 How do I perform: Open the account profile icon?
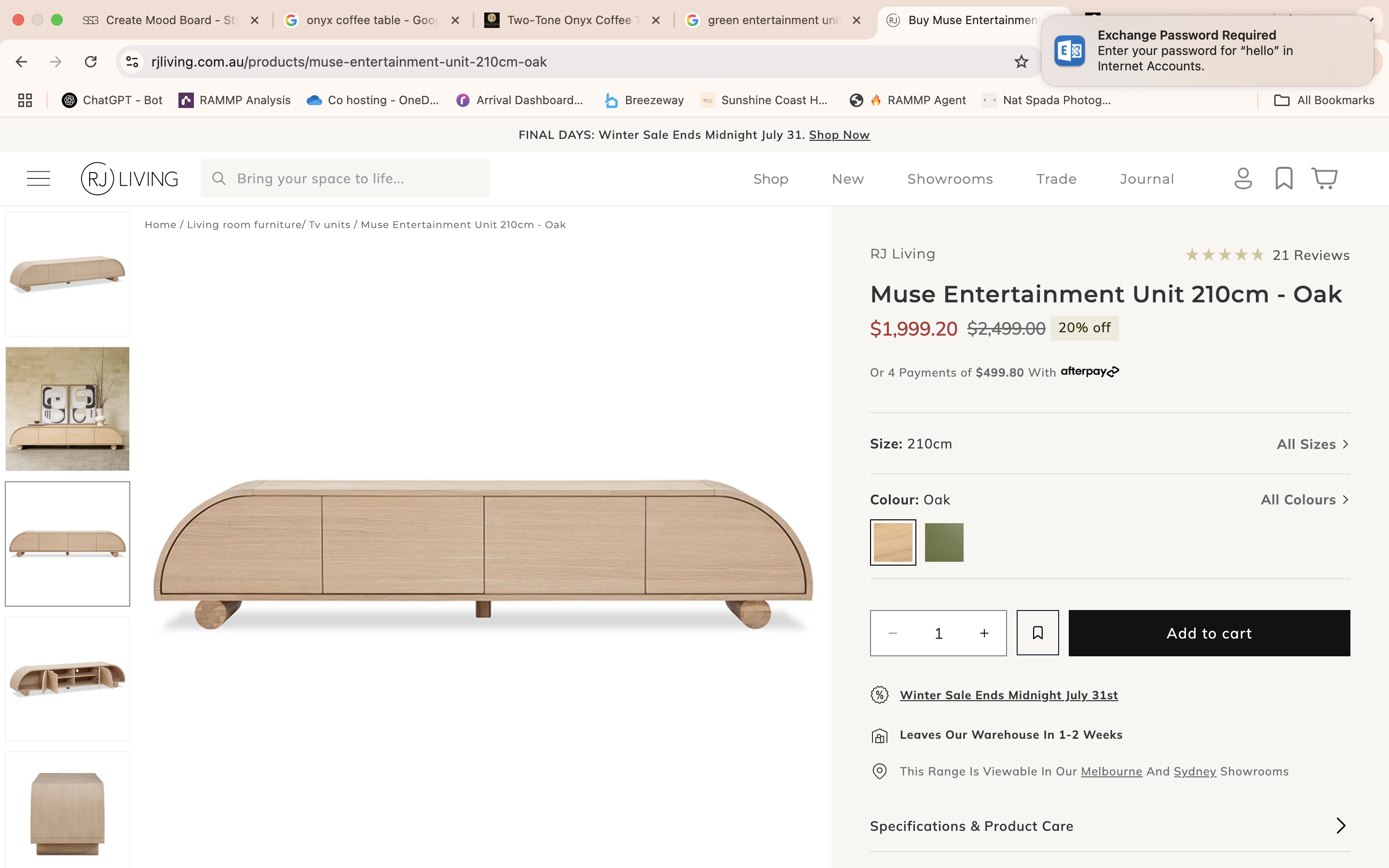[x=1243, y=178]
